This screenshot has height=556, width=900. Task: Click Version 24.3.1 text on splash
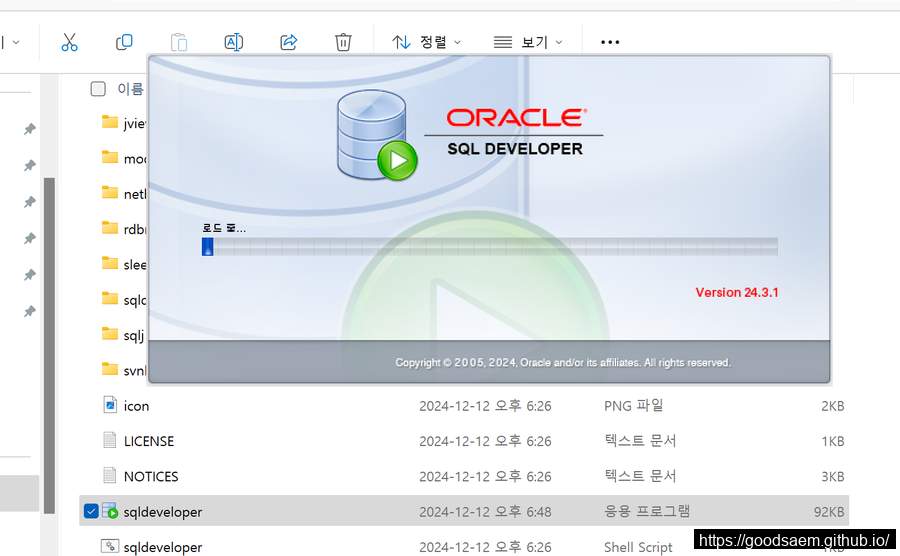point(737,292)
